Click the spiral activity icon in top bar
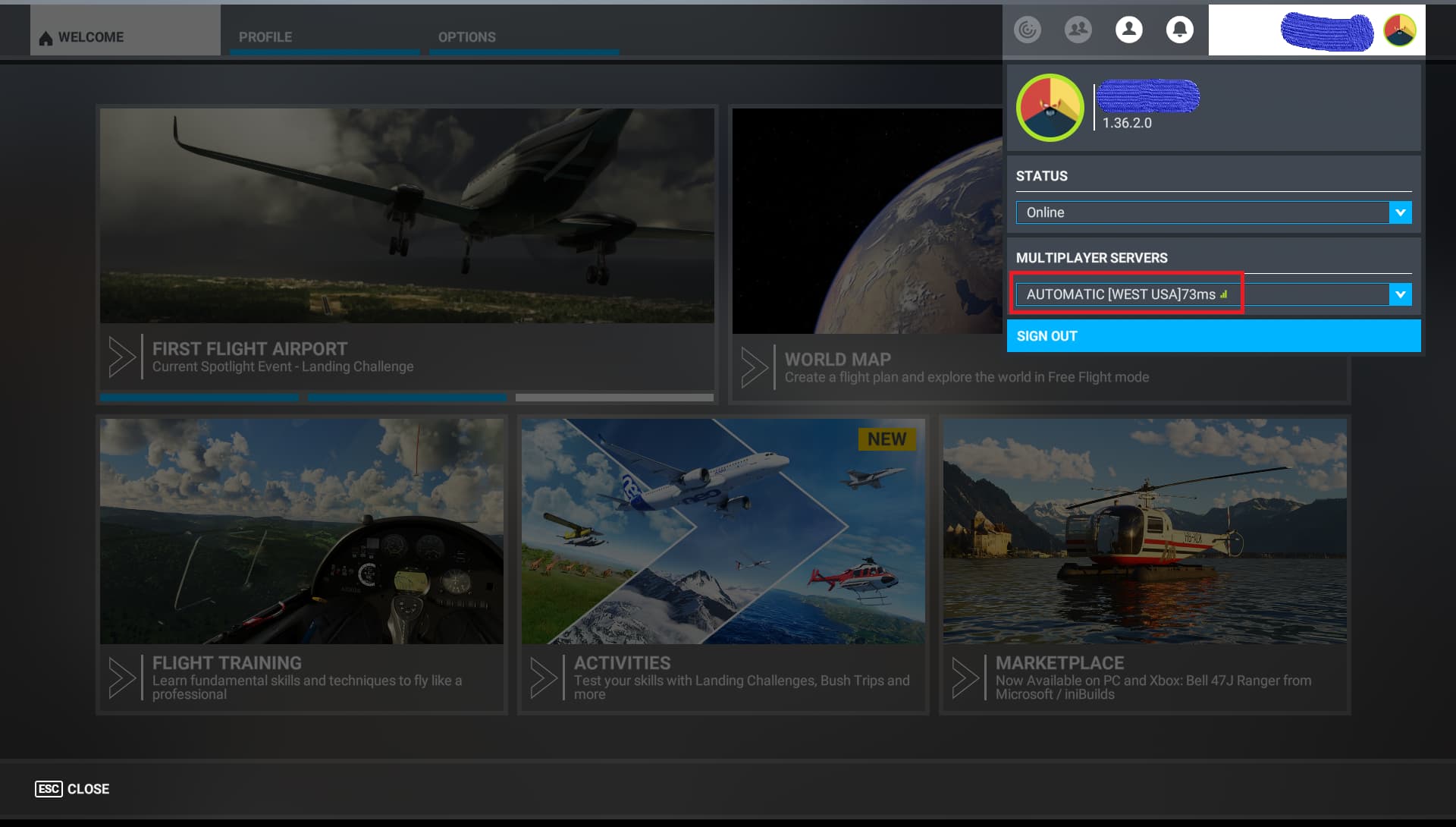This screenshot has width=1456, height=827. [x=1028, y=30]
